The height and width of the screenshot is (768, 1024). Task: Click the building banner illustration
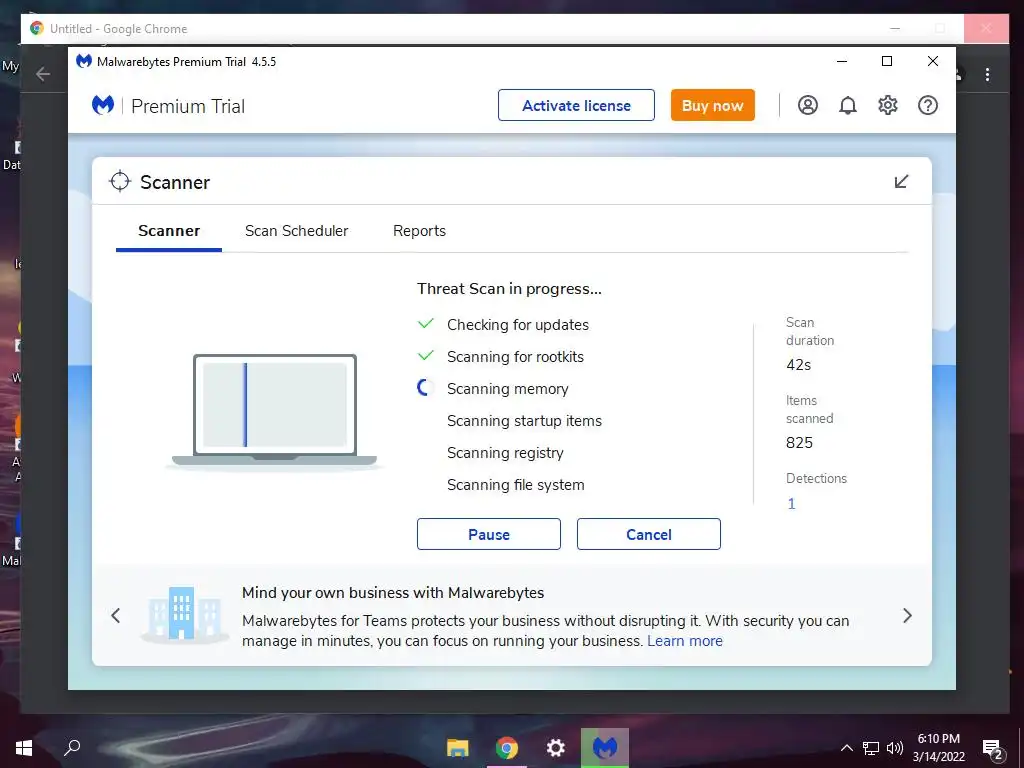[184, 614]
